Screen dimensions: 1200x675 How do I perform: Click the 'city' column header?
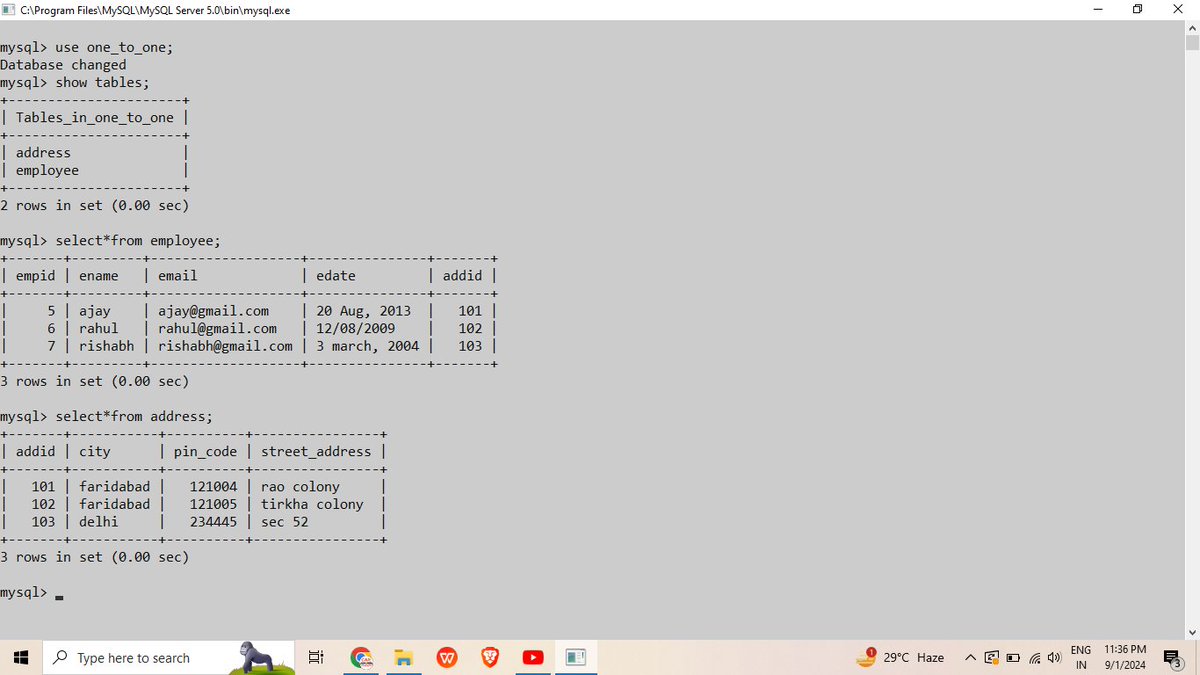pos(94,451)
